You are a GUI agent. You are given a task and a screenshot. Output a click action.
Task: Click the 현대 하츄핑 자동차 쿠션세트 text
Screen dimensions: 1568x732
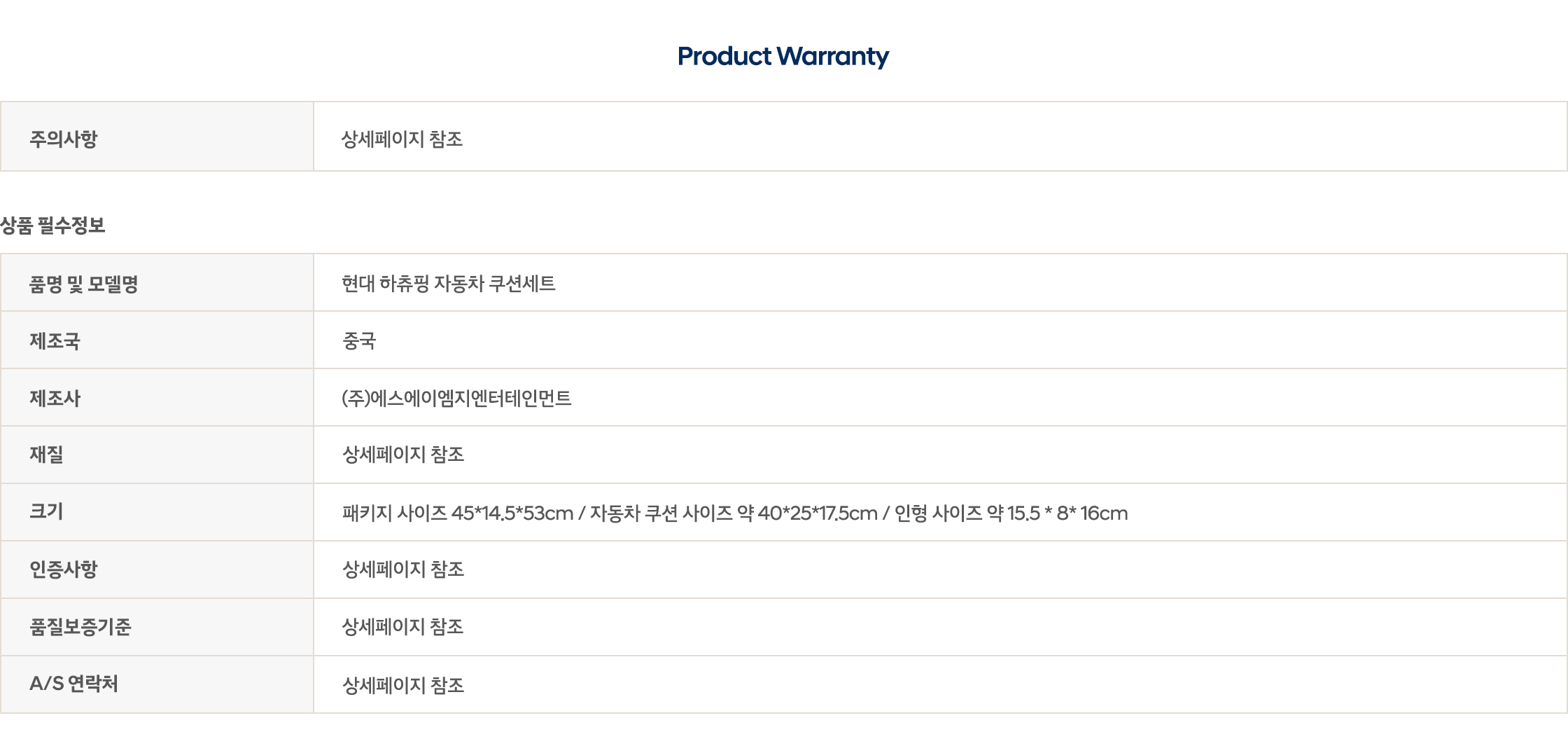[449, 284]
